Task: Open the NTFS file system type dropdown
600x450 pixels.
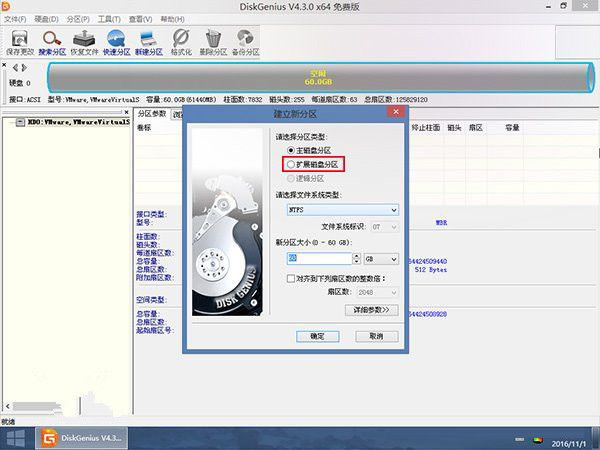Action: 342,210
